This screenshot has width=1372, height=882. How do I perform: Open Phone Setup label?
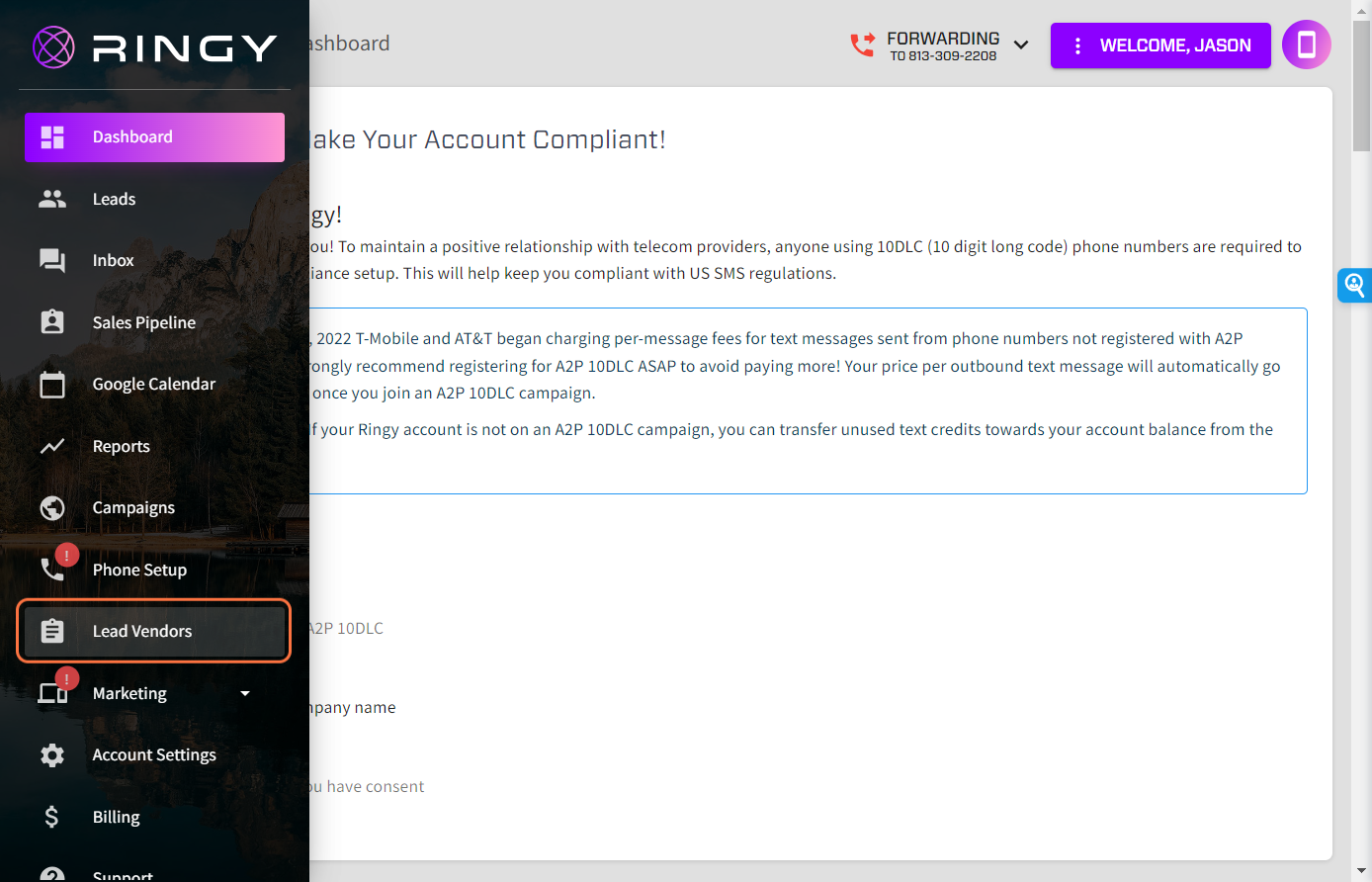point(139,571)
